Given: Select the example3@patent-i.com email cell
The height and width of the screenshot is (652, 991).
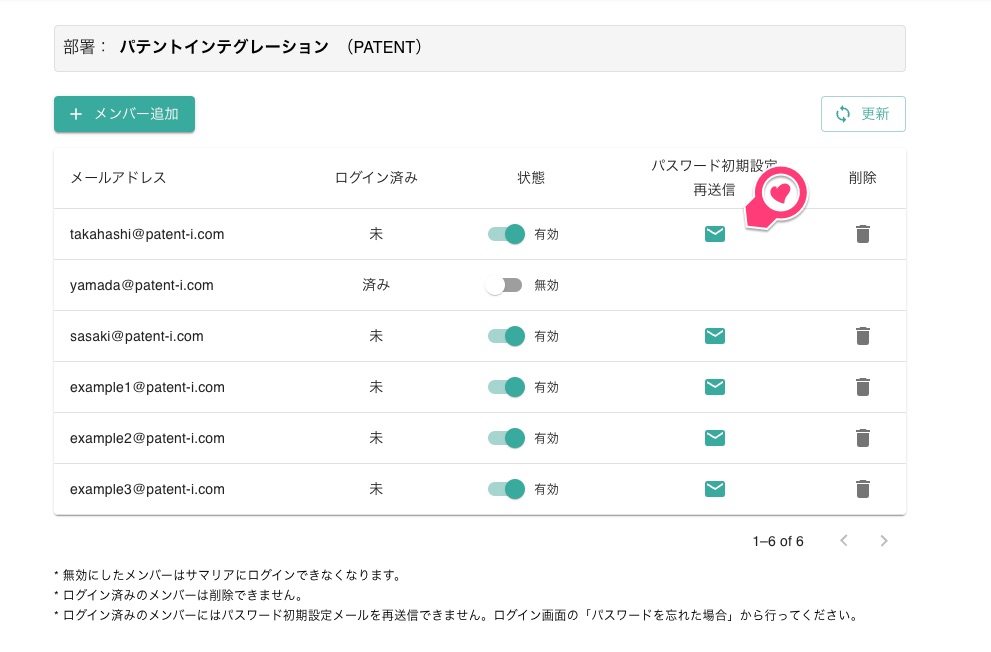Looking at the screenshot, I should [x=147, y=489].
